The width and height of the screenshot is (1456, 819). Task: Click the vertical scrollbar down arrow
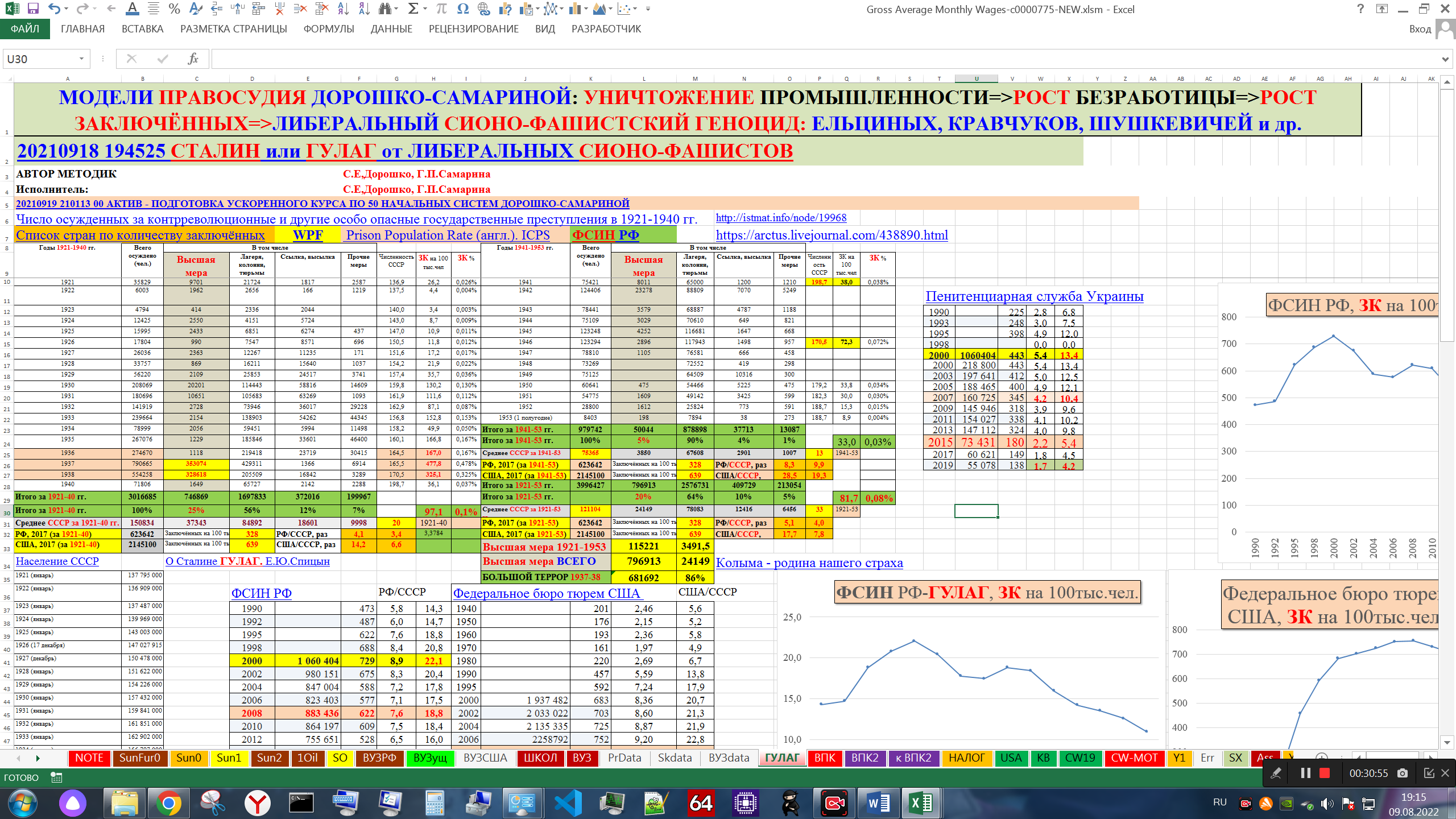[1447, 742]
